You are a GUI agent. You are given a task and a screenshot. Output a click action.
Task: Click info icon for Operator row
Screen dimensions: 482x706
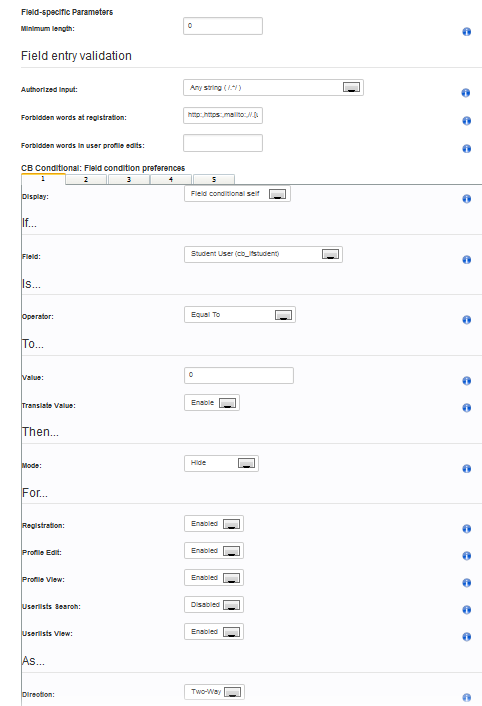coord(467,320)
